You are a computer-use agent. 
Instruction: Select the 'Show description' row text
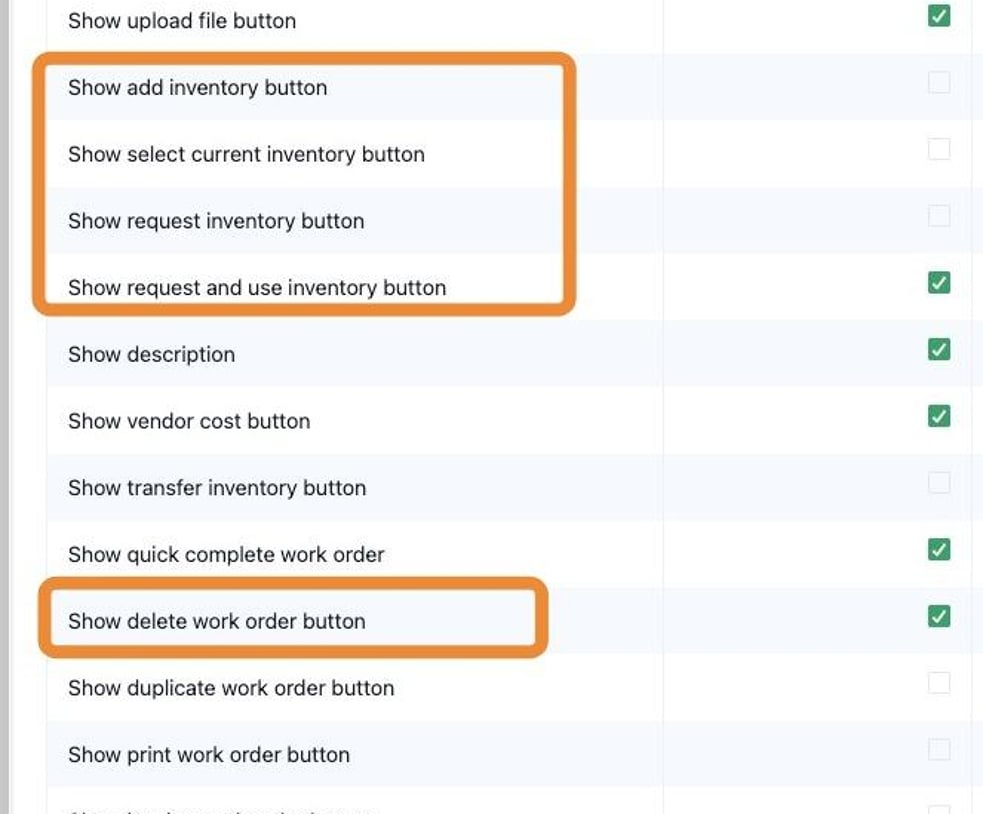(x=152, y=355)
